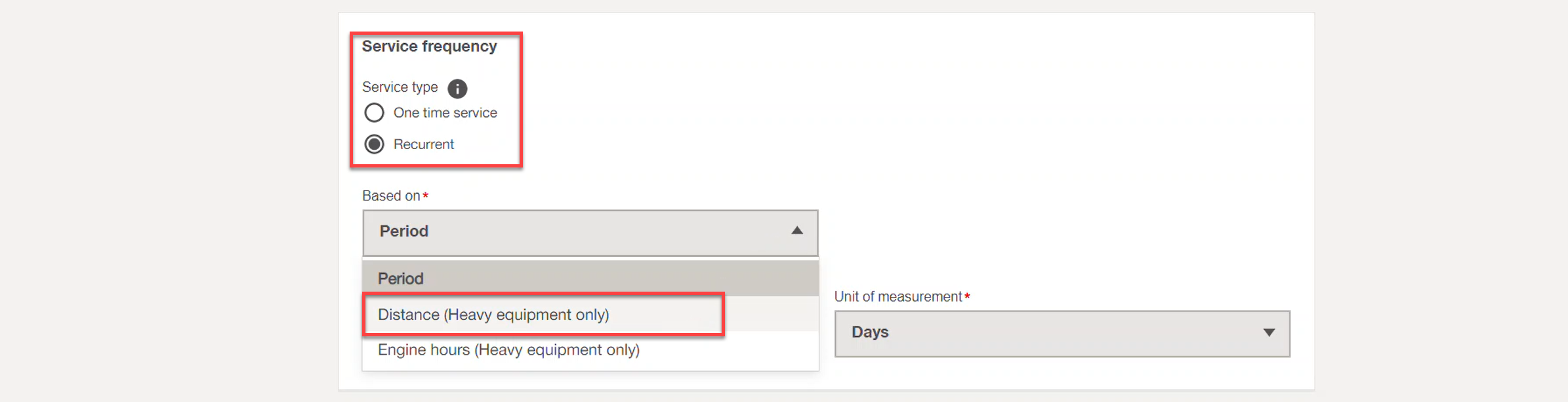
Task: Click the One time service label text
Action: coord(445,113)
